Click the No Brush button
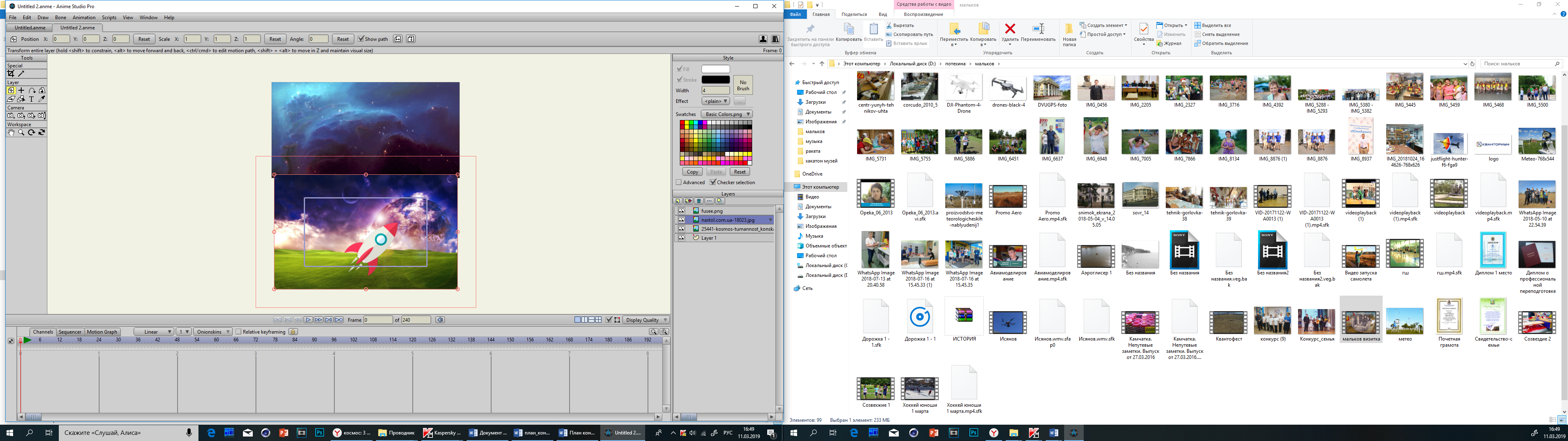1568x441 pixels. [x=743, y=85]
